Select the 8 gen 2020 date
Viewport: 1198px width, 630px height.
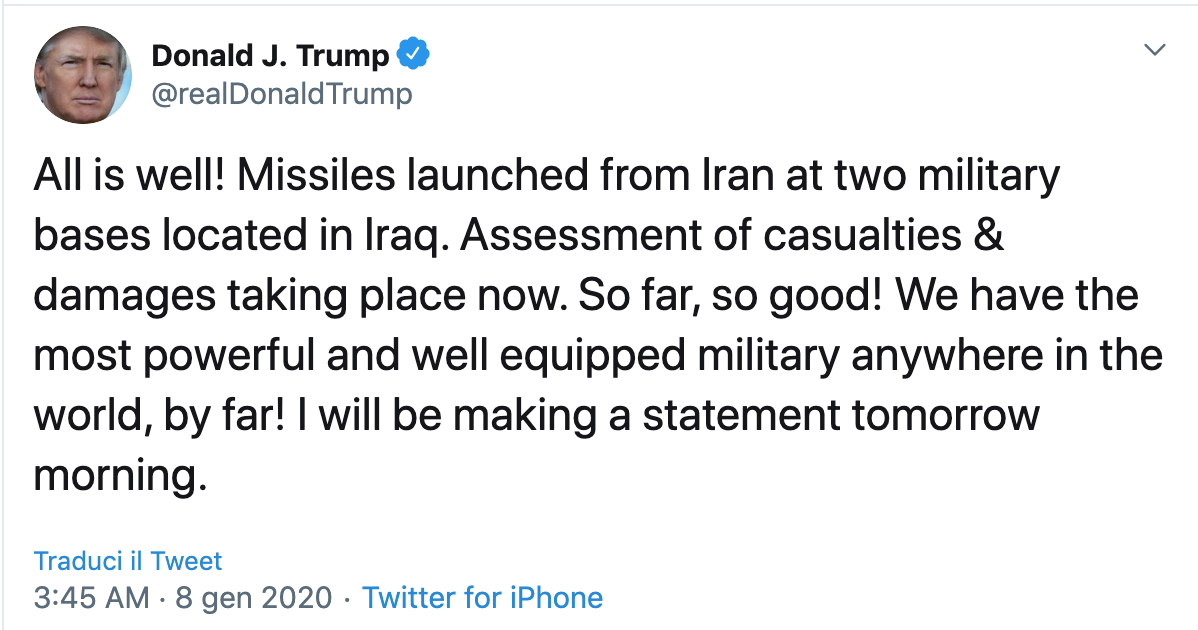(x=254, y=597)
